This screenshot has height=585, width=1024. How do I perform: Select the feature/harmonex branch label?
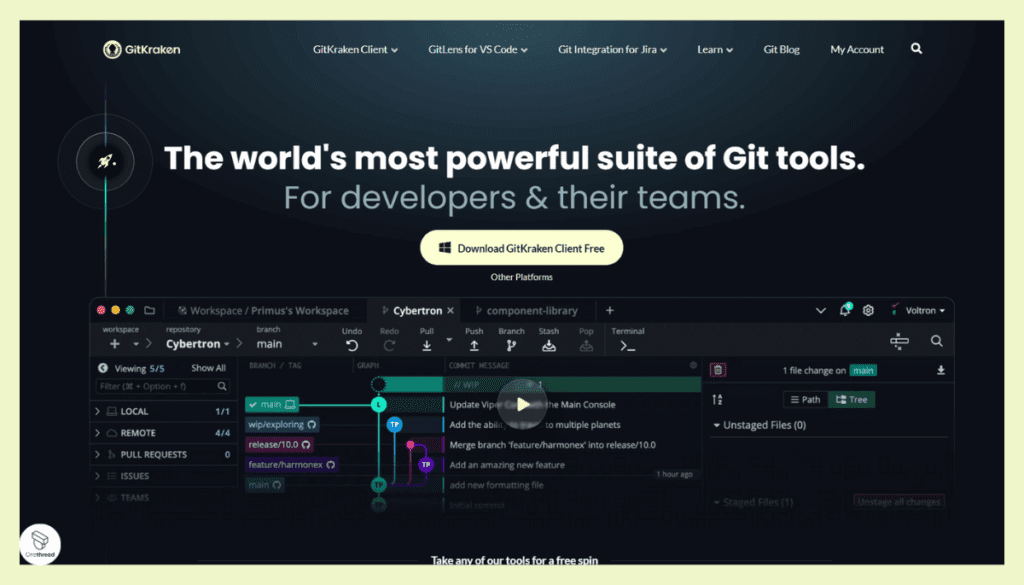[x=291, y=465]
